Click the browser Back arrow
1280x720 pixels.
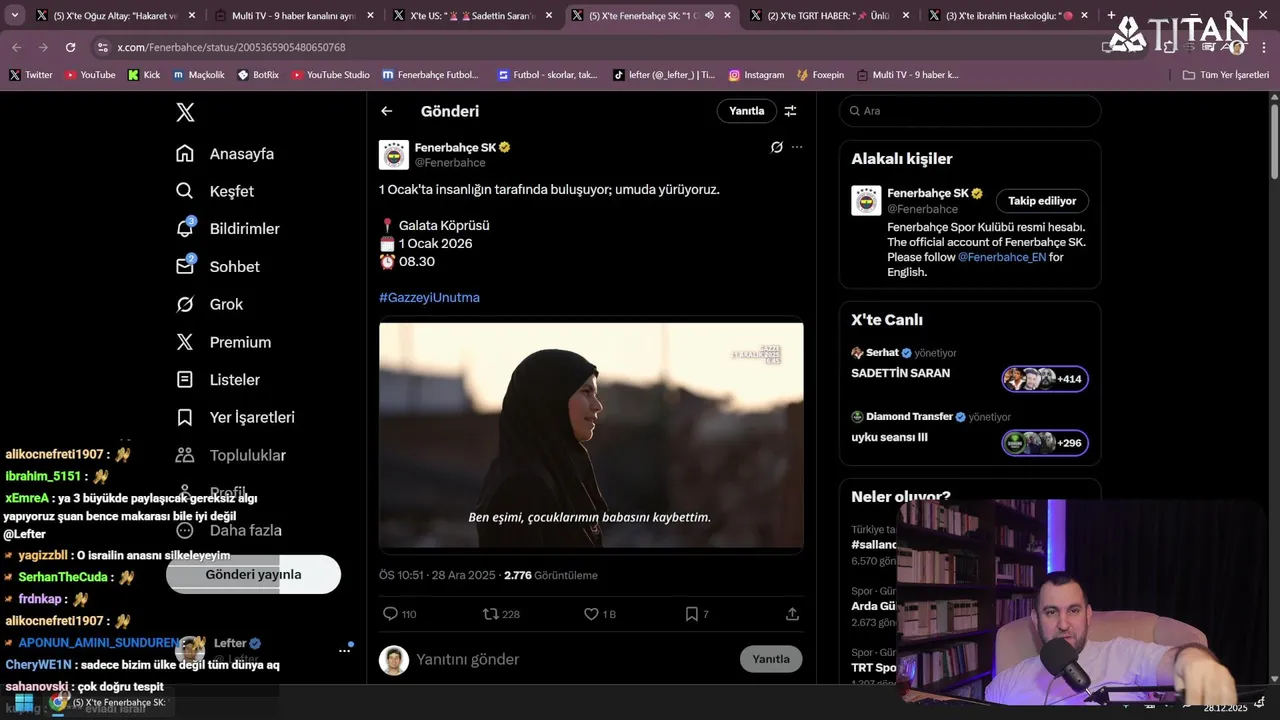point(17,47)
